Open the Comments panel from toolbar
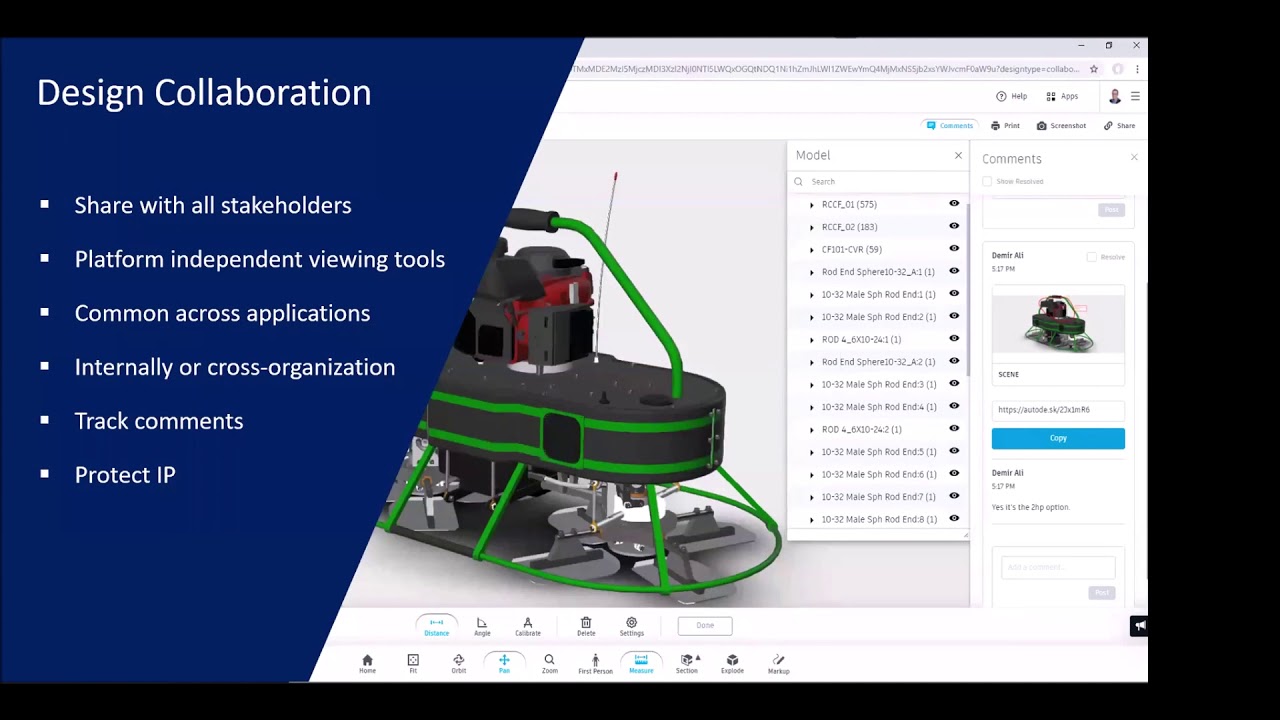 pyautogui.click(x=949, y=126)
